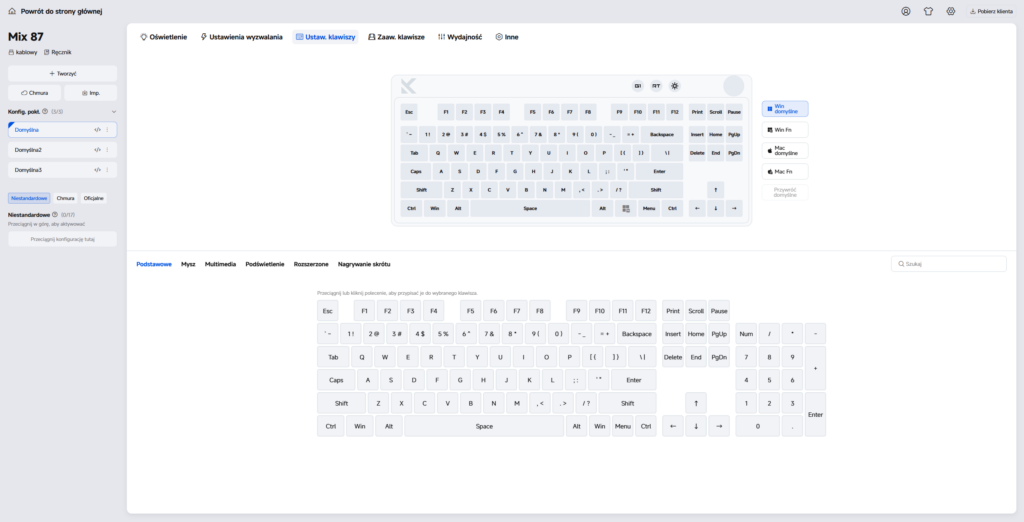
Task: Switch to Chmura filter tab
Action: [65, 198]
